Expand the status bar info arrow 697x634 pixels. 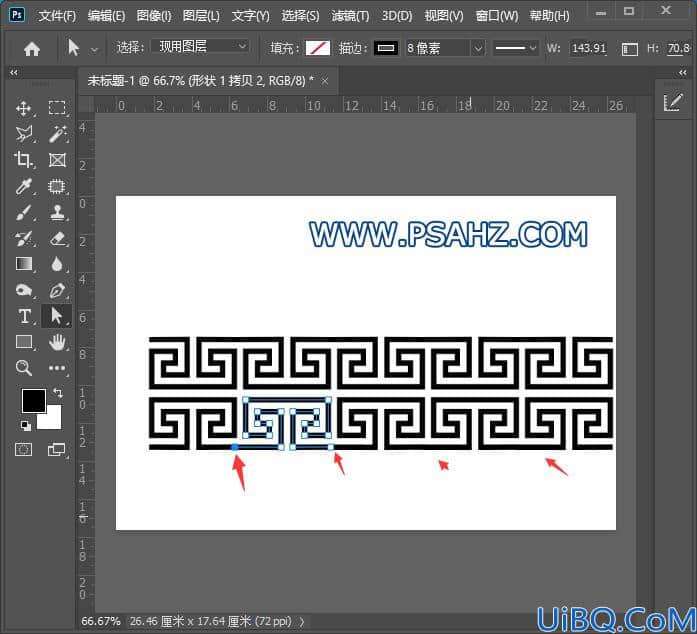[x=302, y=621]
